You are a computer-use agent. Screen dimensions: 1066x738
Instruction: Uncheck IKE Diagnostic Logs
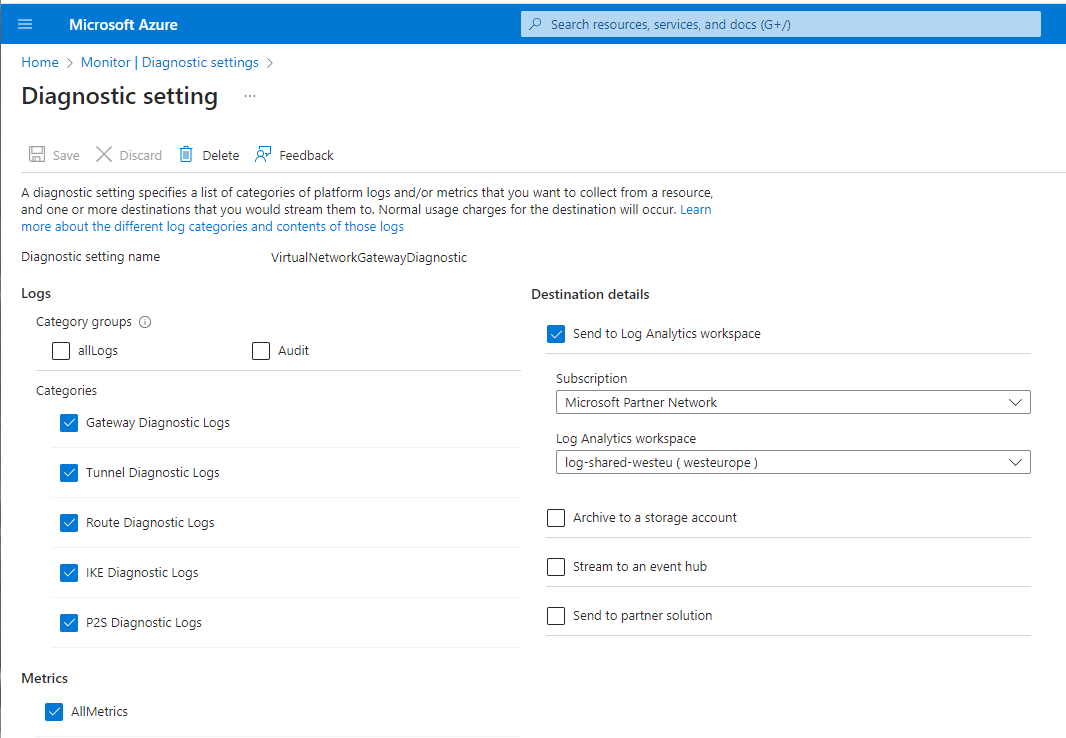coord(69,573)
